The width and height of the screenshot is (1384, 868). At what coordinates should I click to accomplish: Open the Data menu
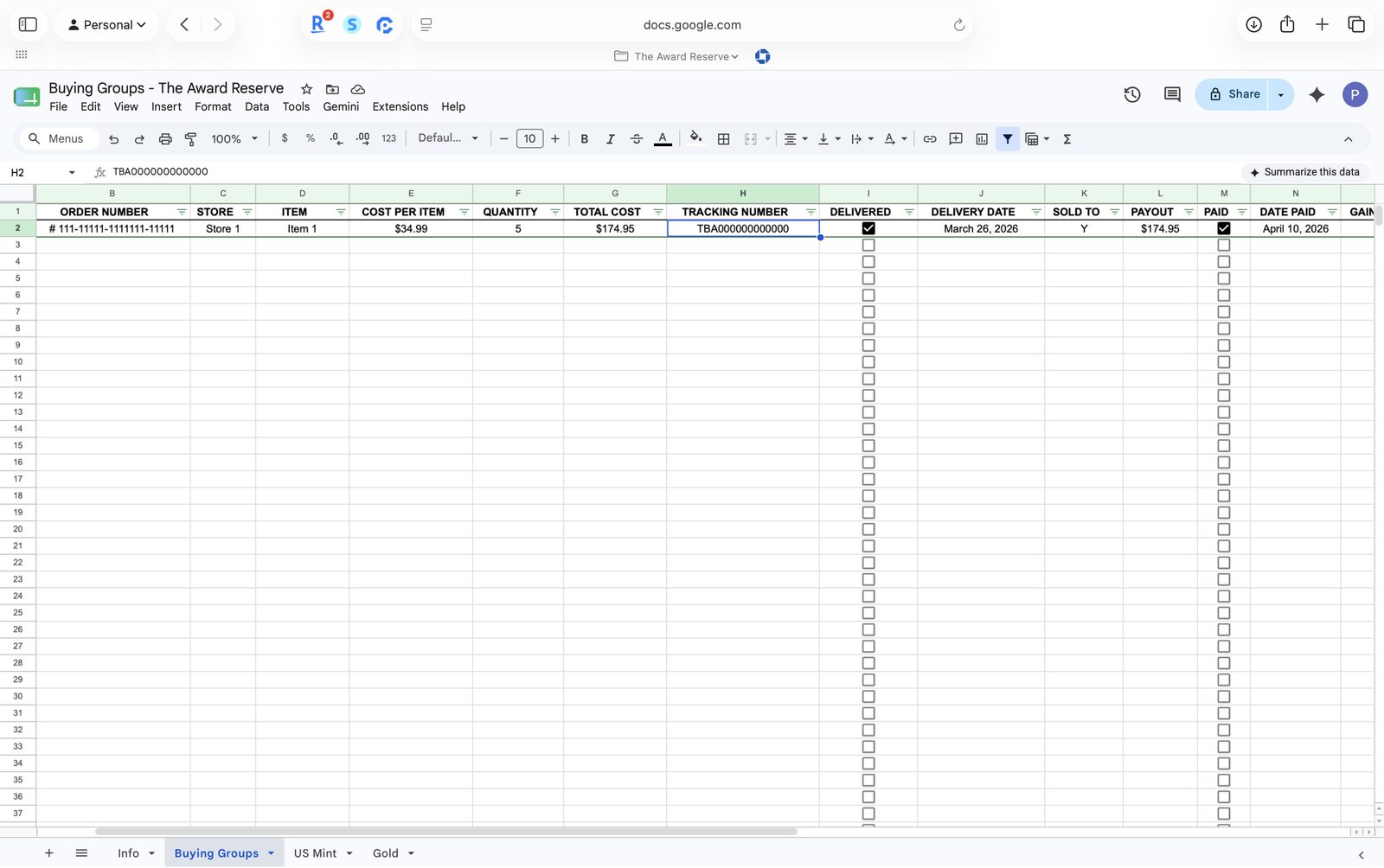pos(257,106)
